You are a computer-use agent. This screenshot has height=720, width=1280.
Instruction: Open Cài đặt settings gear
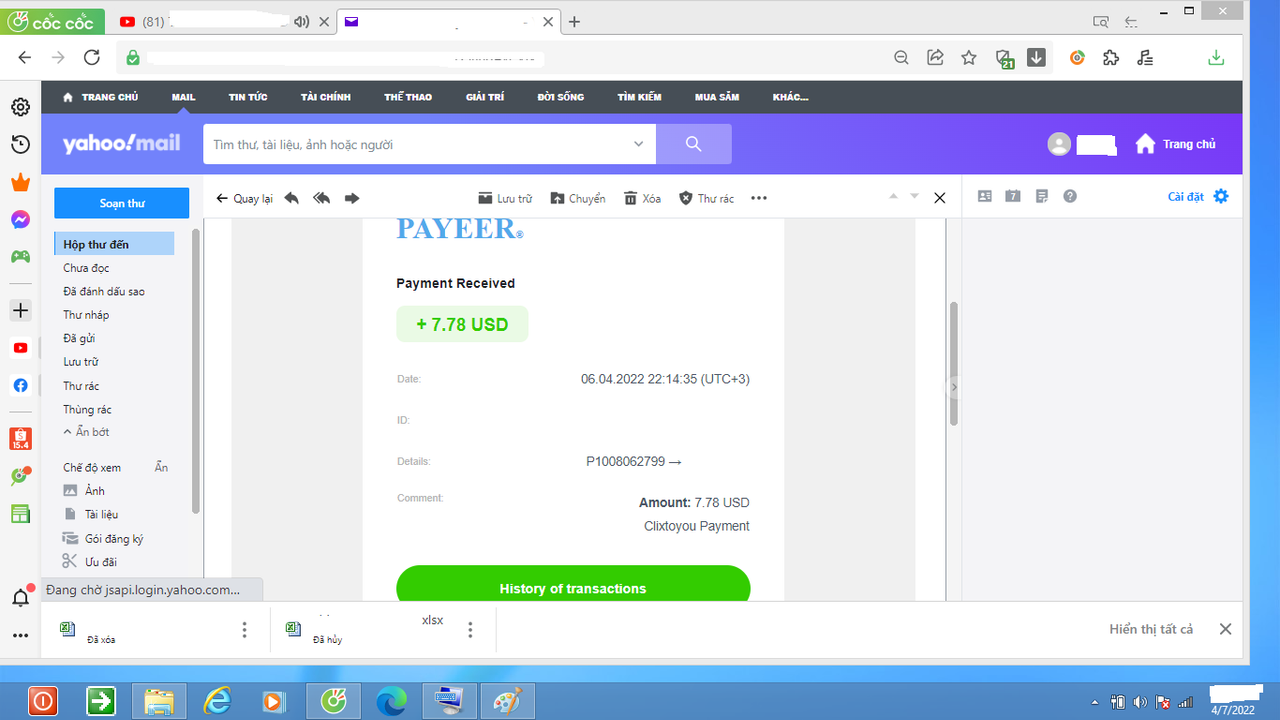click(x=1198, y=196)
